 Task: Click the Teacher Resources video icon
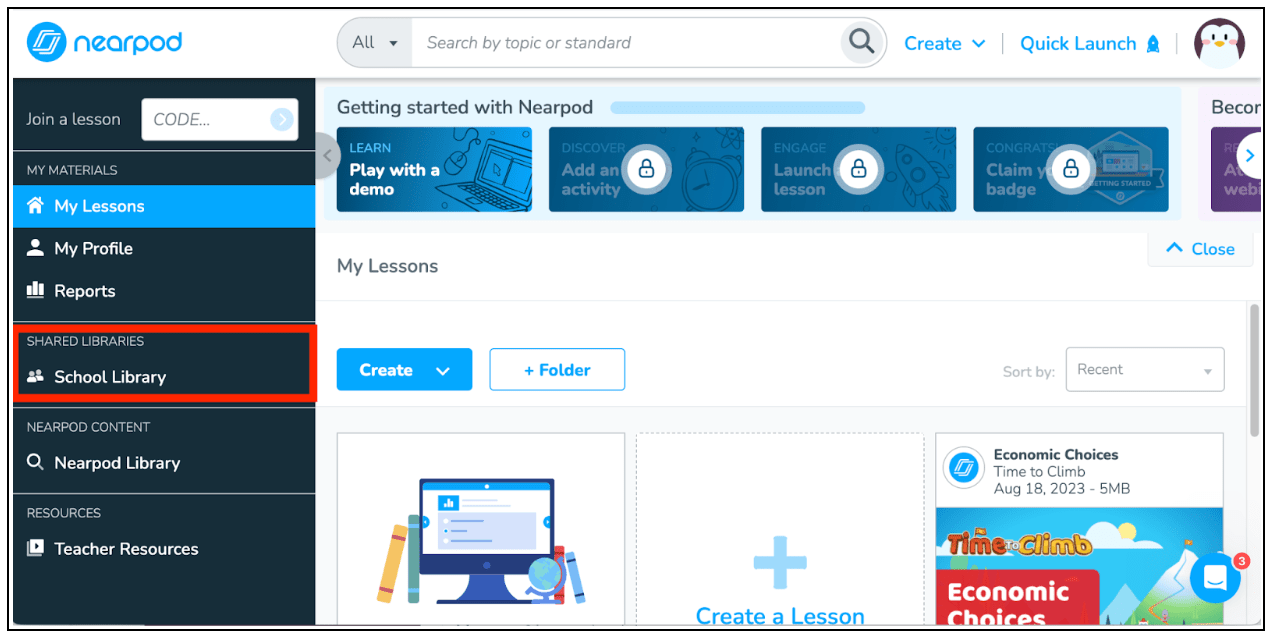coord(36,548)
